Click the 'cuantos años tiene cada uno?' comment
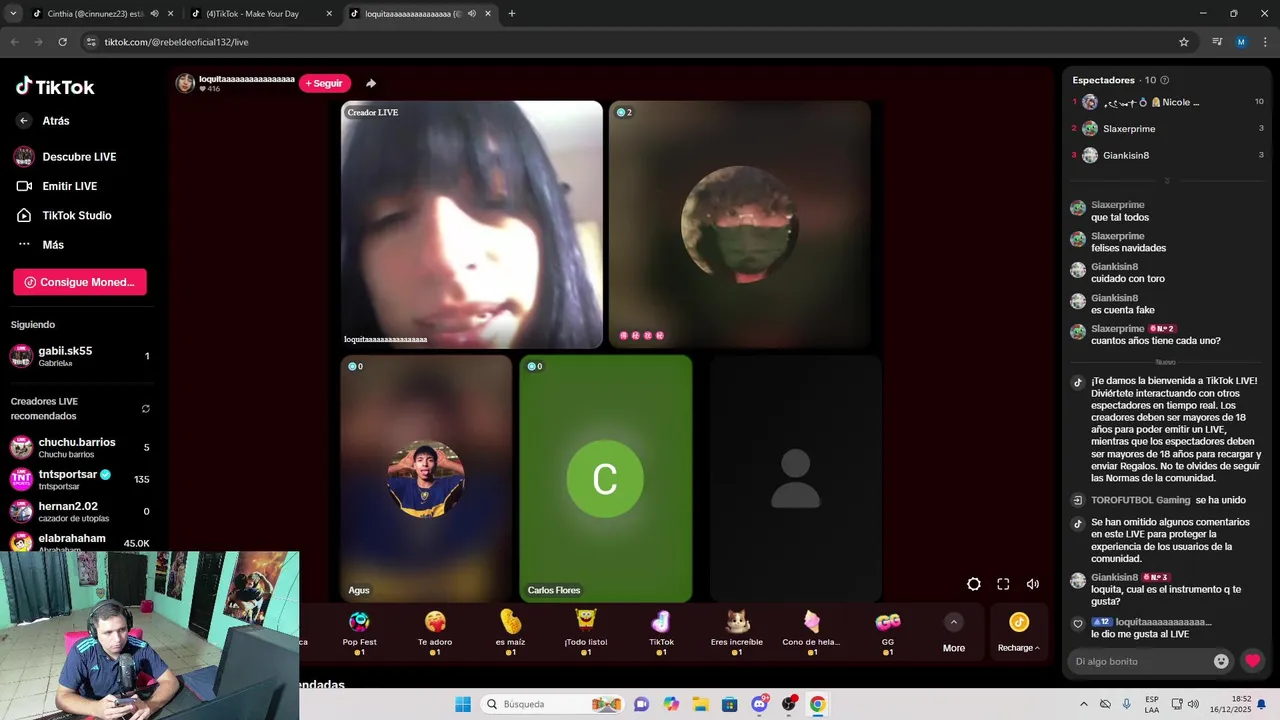This screenshot has height=720, width=1280. click(x=1155, y=341)
